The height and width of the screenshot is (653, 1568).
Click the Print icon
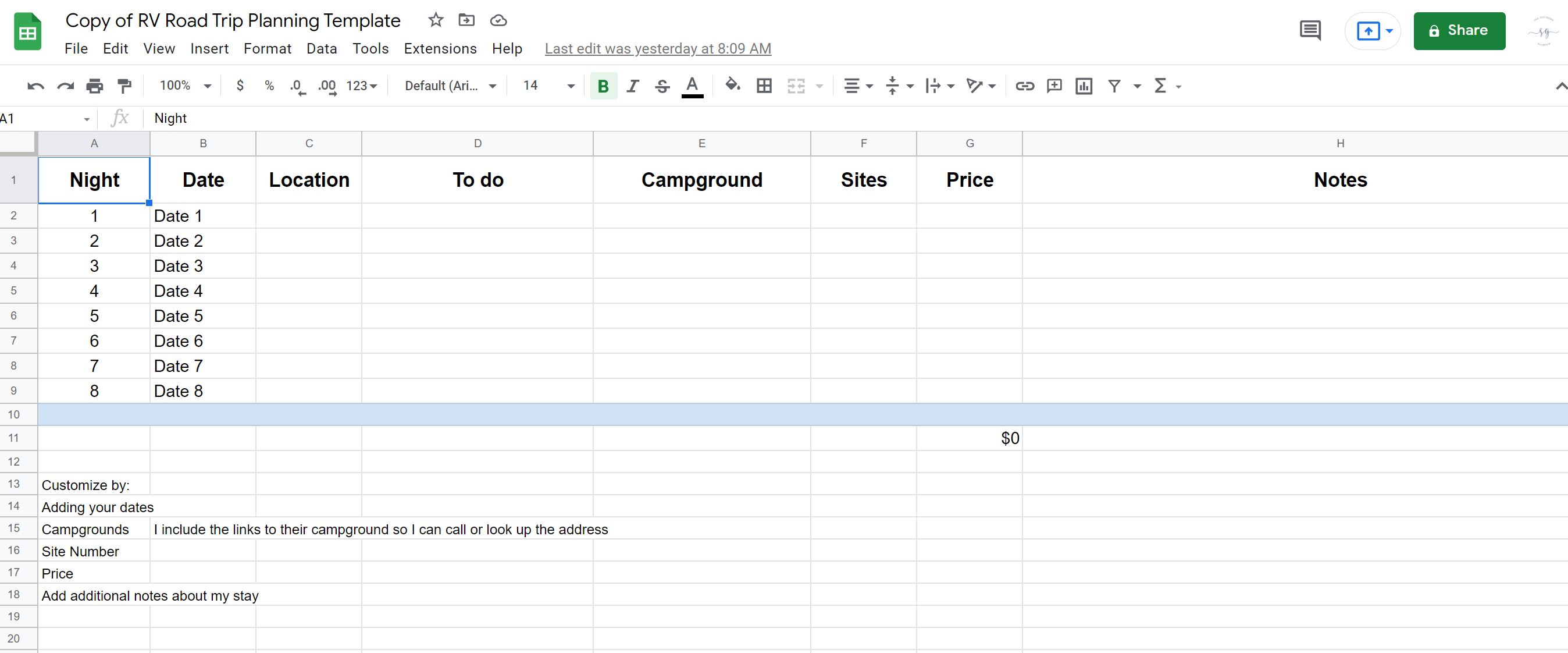tap(94, 86)
